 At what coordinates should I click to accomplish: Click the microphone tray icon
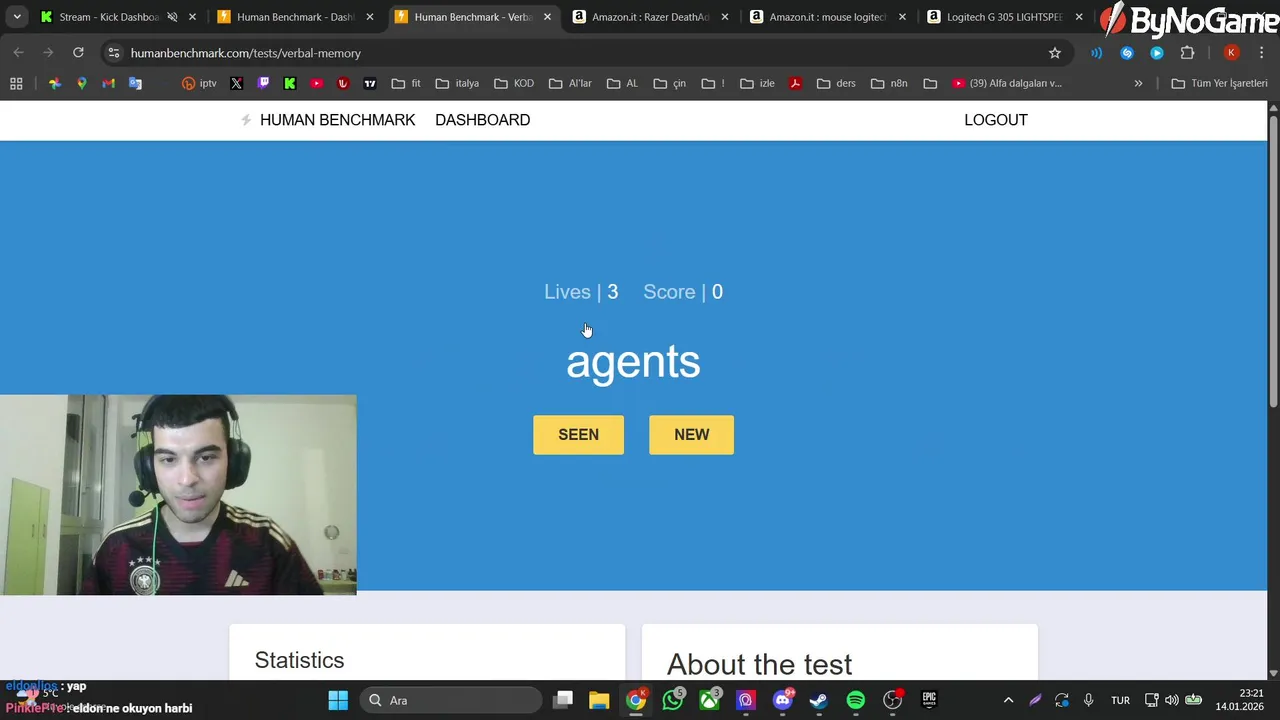1088,700
